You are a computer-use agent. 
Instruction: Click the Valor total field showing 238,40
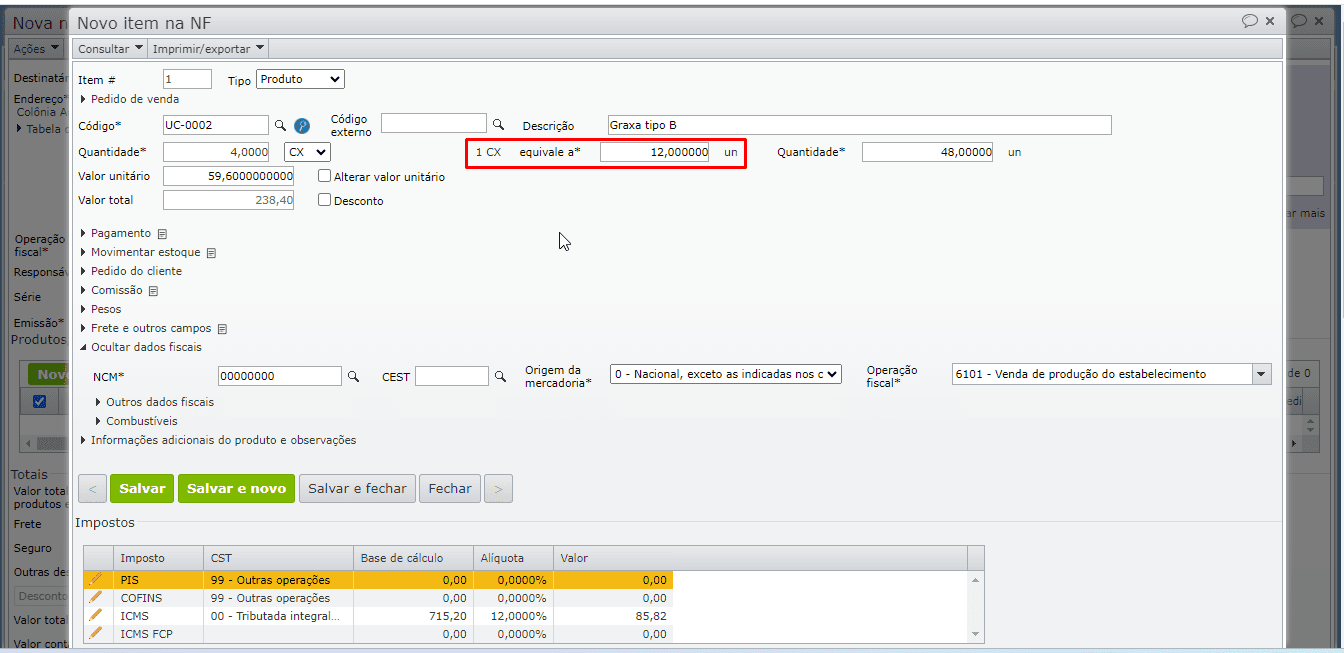228,200
